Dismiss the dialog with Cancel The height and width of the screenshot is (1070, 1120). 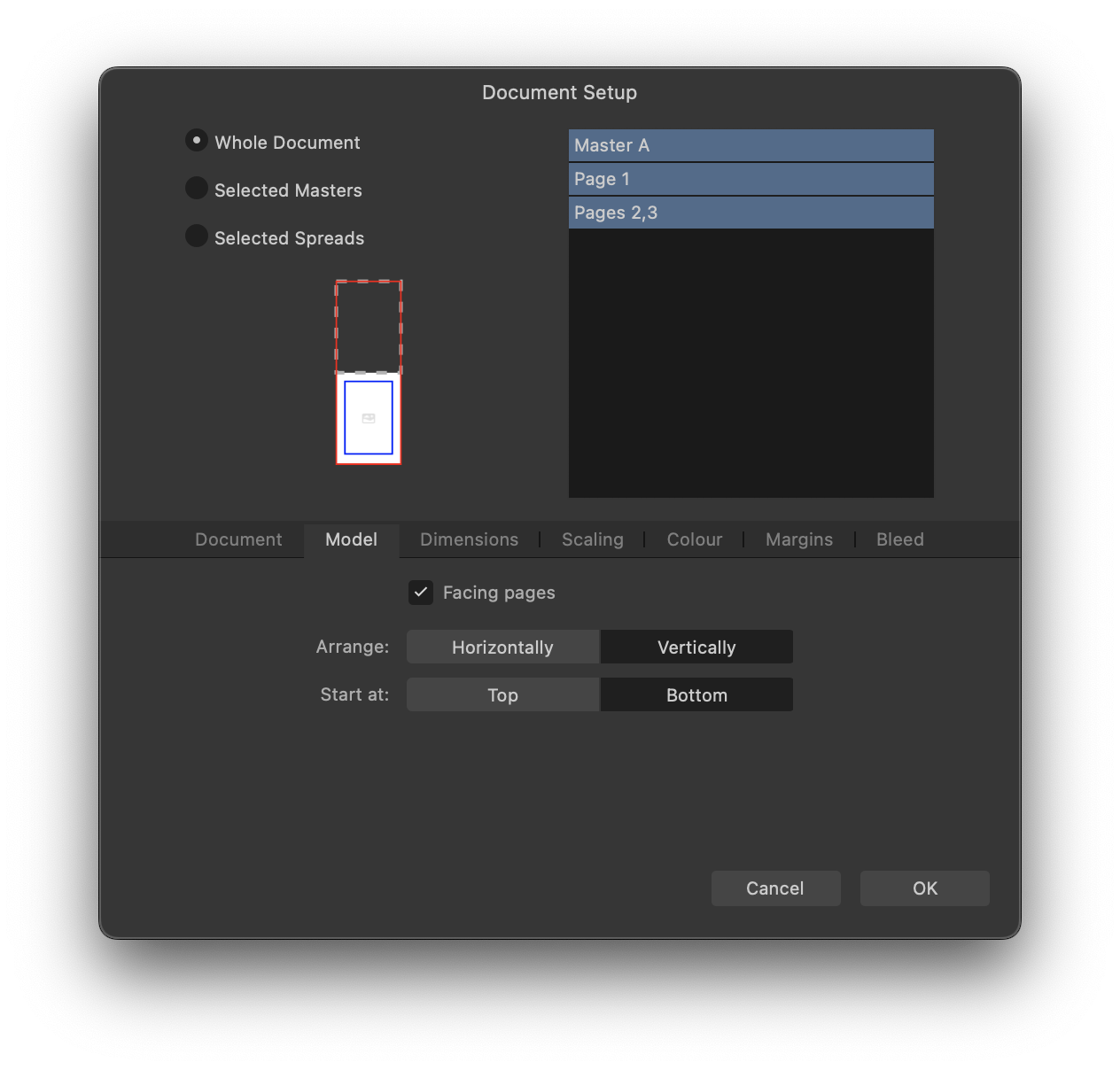[775, 888]
